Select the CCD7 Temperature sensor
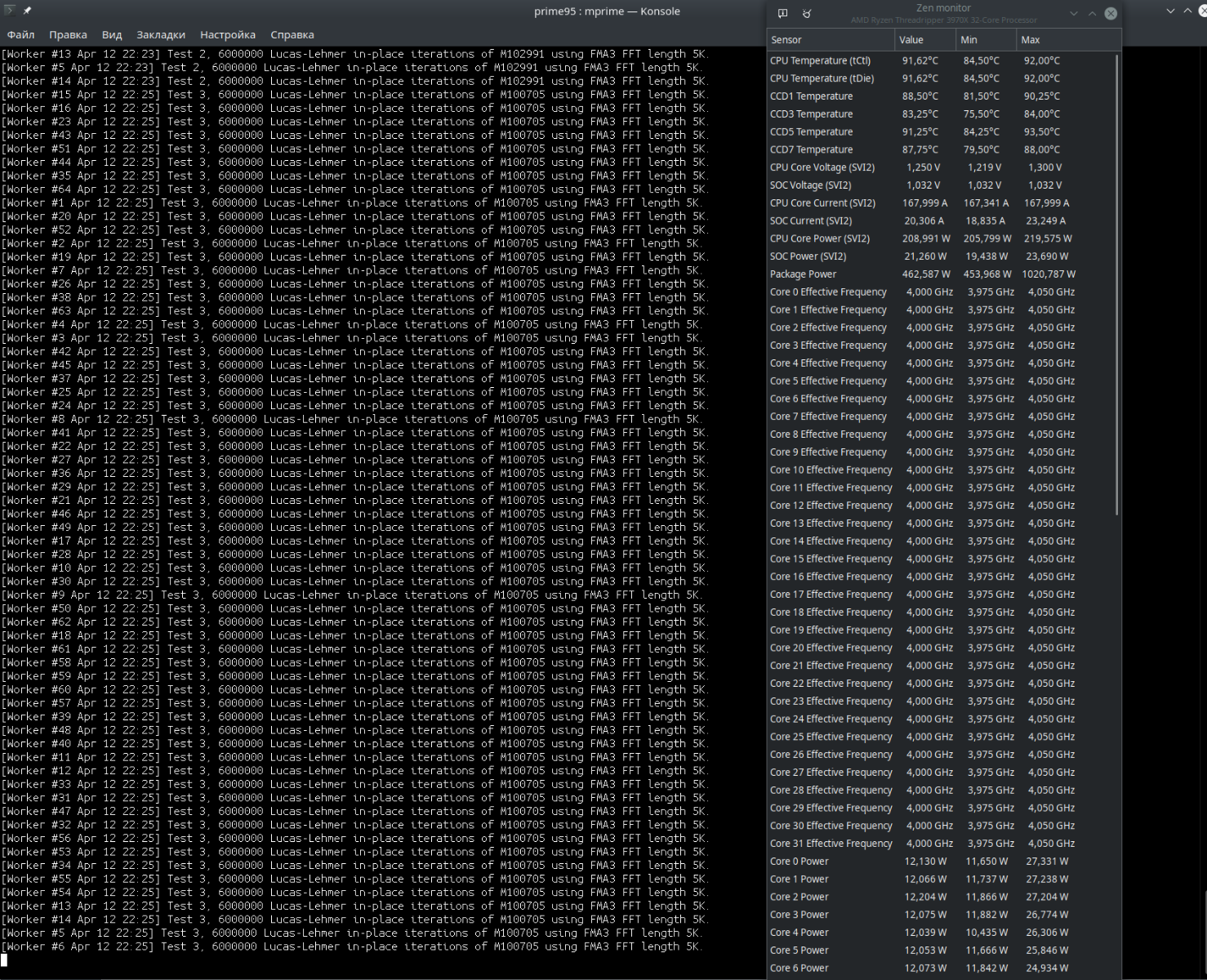The width and height of the screenshot is (1207, 980). pos(941,149)
